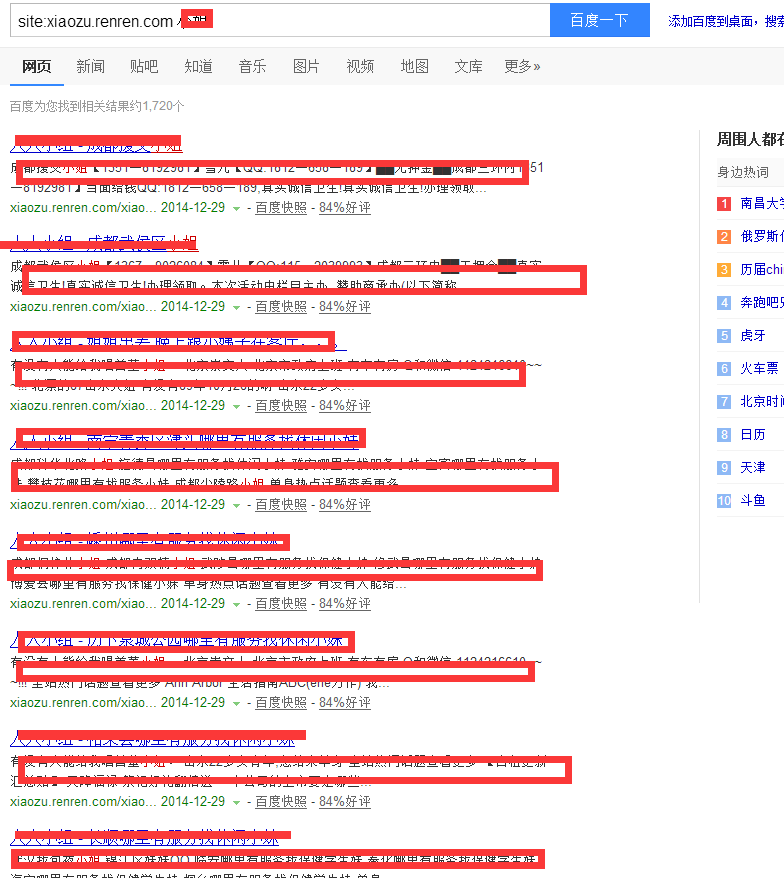This screenshot has width=784, height=878.
Task: Open 84%好评 rating of the third result
Action: click(344, 406)
